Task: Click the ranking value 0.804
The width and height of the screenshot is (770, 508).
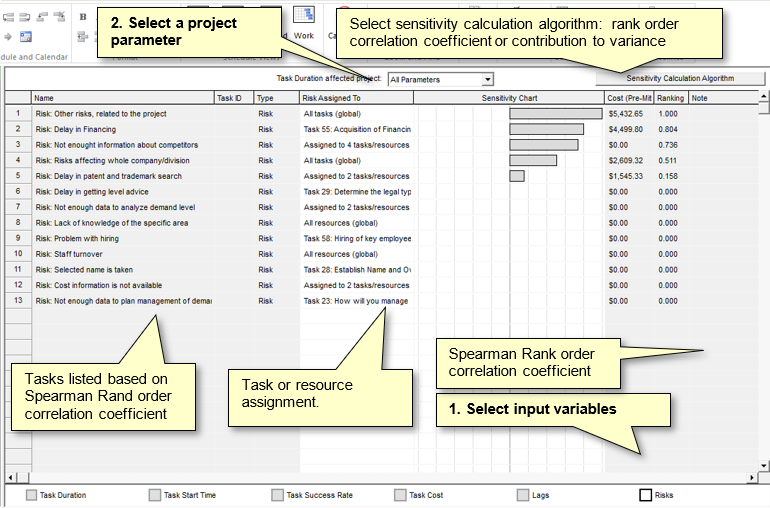Action: (668, 129)
